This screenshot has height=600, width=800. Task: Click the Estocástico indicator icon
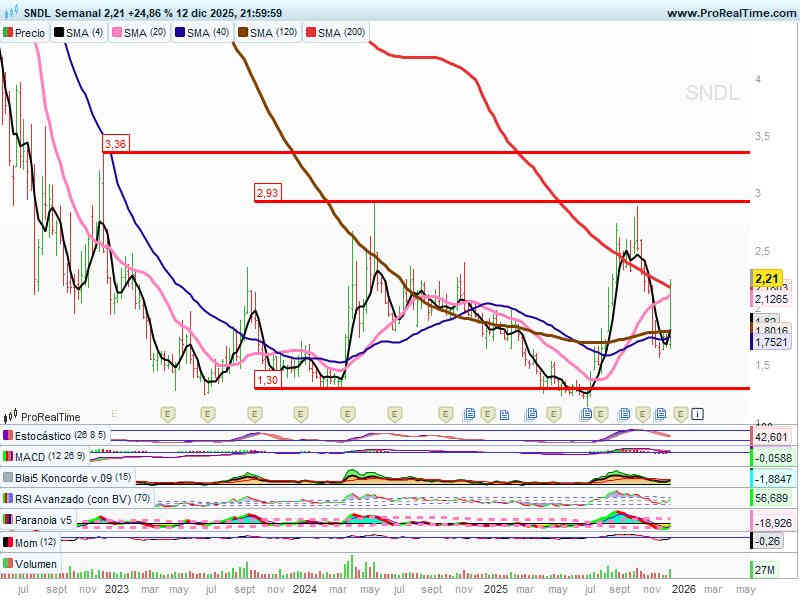8,436
